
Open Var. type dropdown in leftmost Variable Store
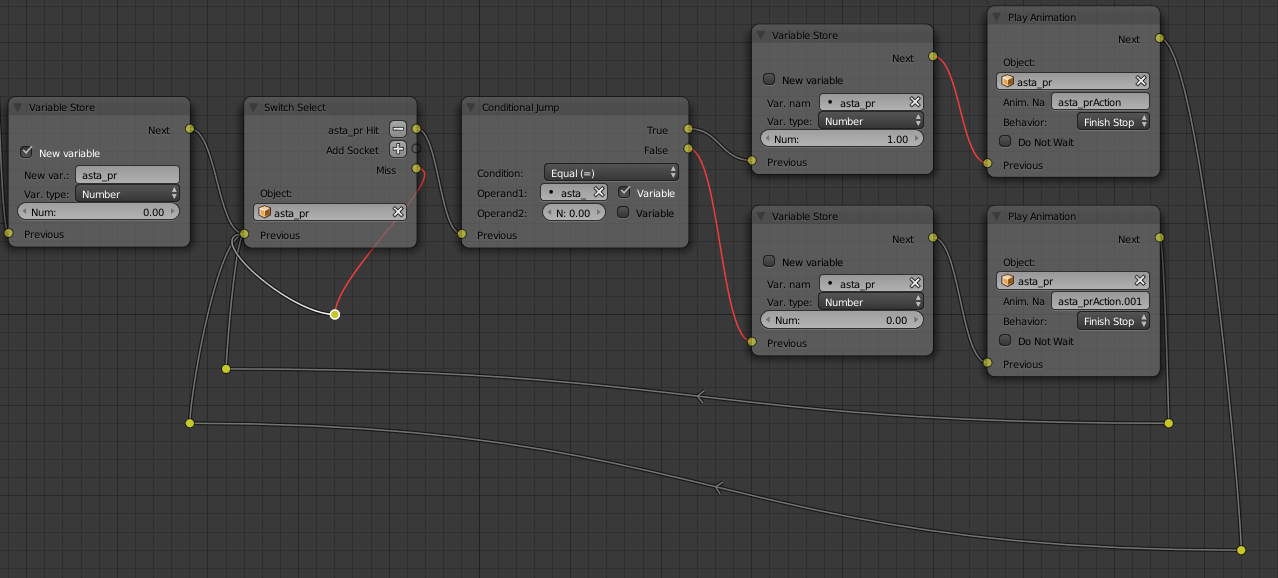point(127,194)
